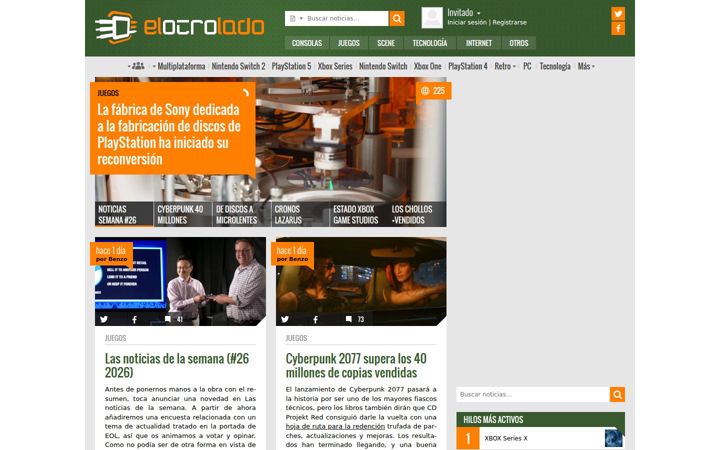
Task: Select ESTADO XBOX GAME STUDIOS carousel tab
Action: (359, 214)
